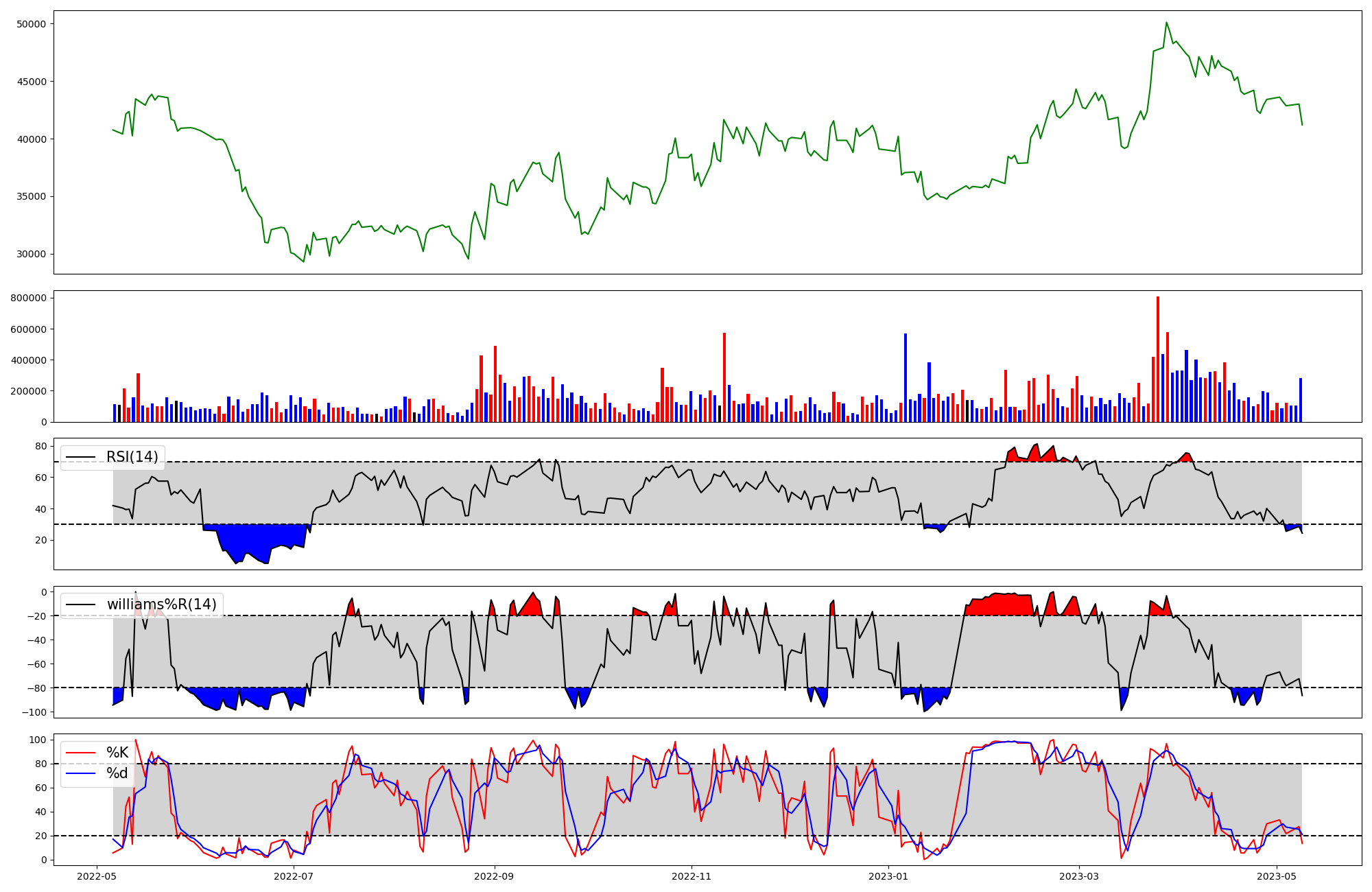1372x892 pixels.
Task: Click the RSI(14) legend label
Action: pos(132,457)
